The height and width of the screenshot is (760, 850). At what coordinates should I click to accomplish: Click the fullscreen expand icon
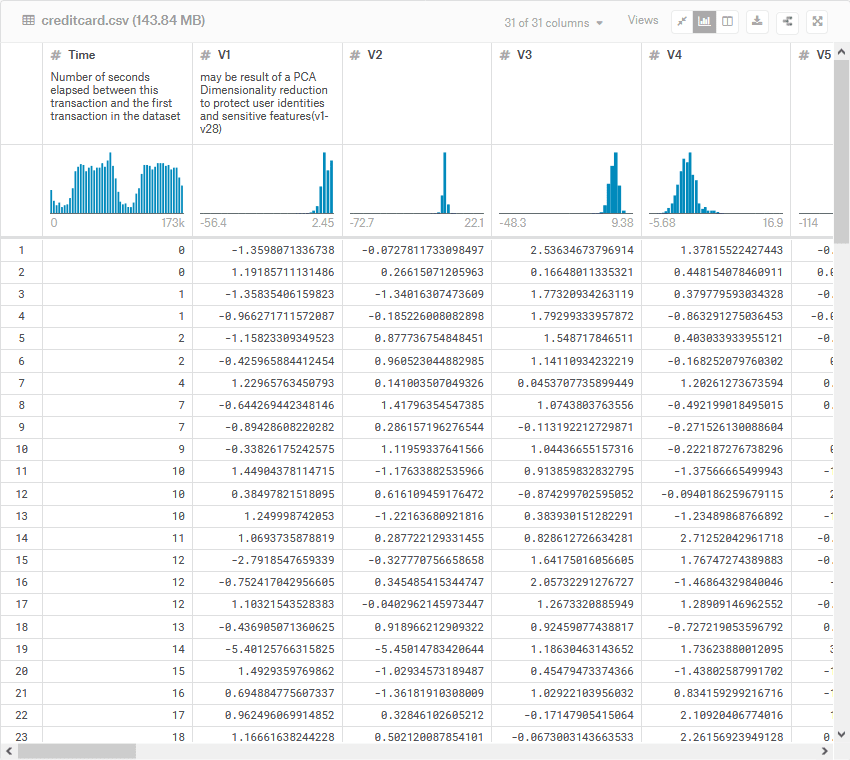click(818, 20)
